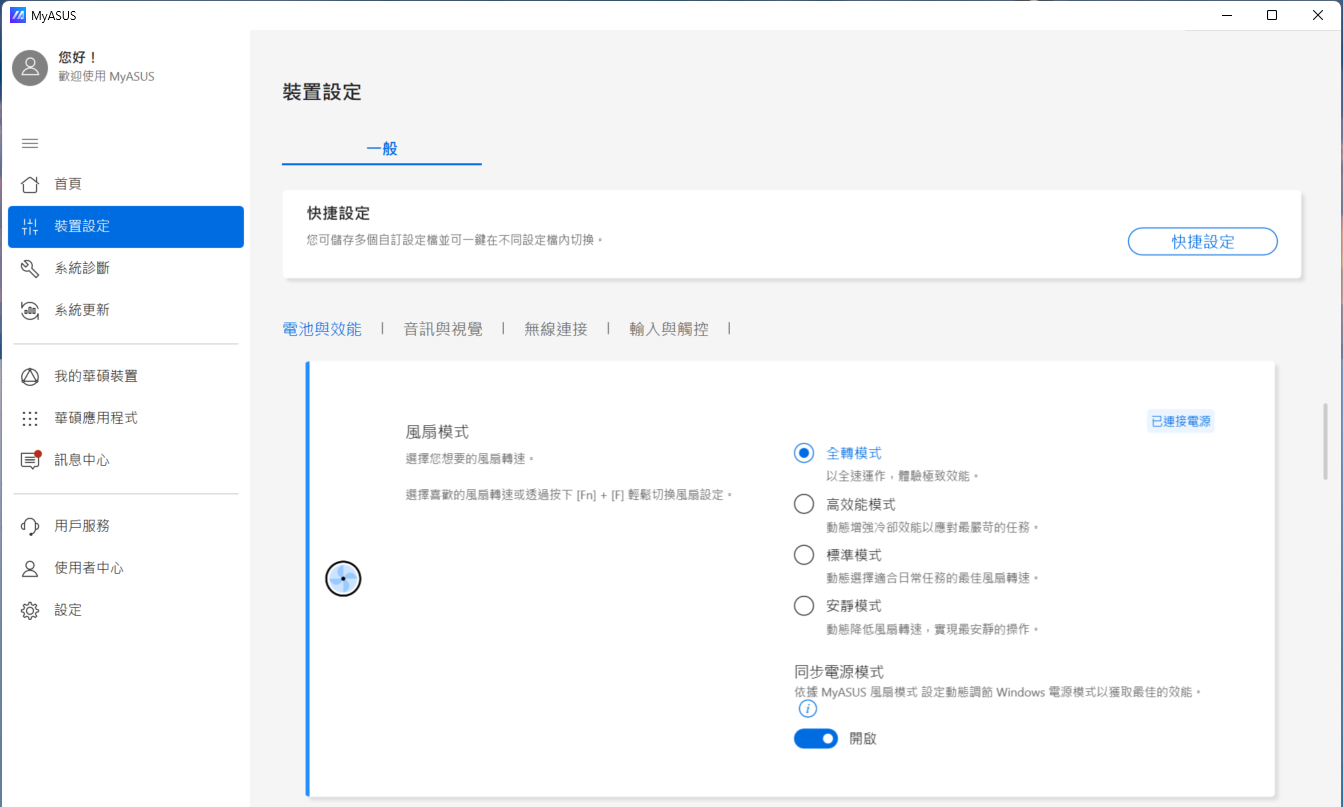This screenshot has width=1343, height=807.
Task: Select the 高效能模式 radio button
Action: click(804, 504)
